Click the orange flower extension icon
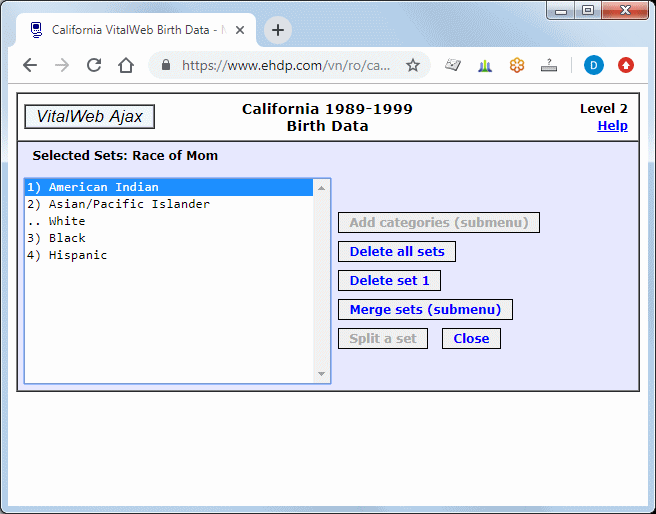This screenshot has width=656, height=514. tap(517, 65)
